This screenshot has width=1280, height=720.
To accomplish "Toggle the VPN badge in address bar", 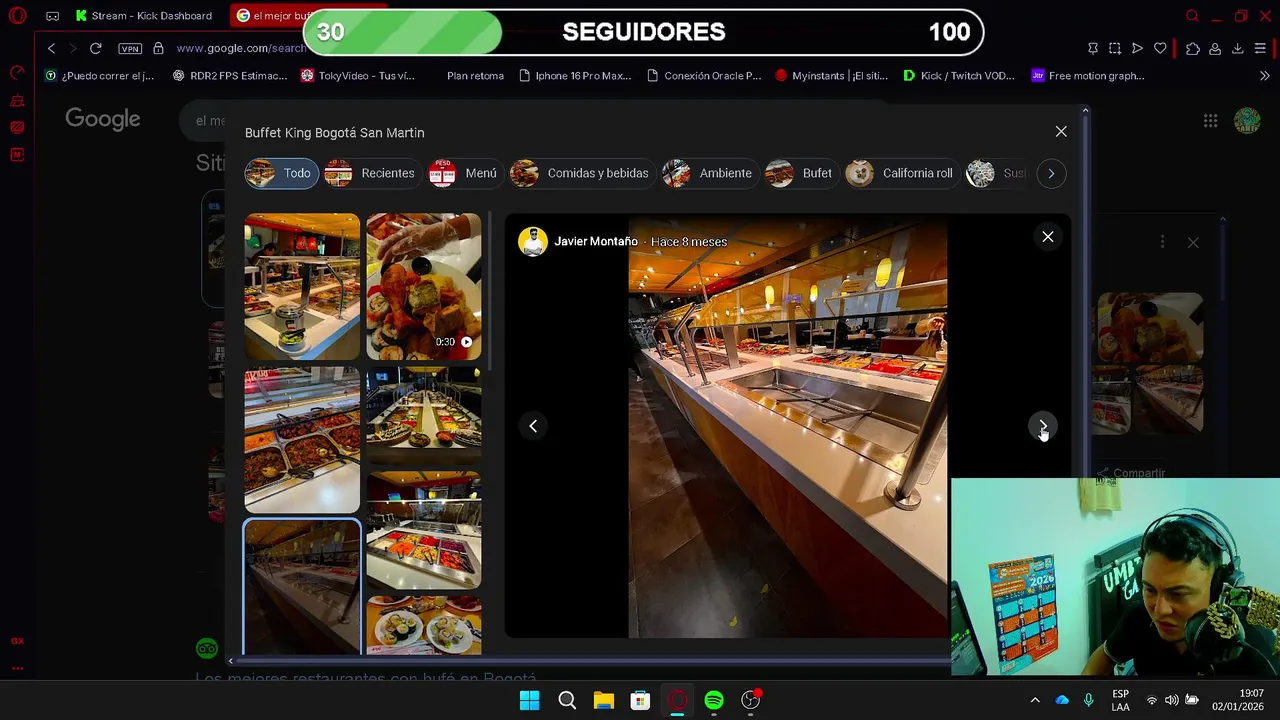I will [x=129, y=48].
